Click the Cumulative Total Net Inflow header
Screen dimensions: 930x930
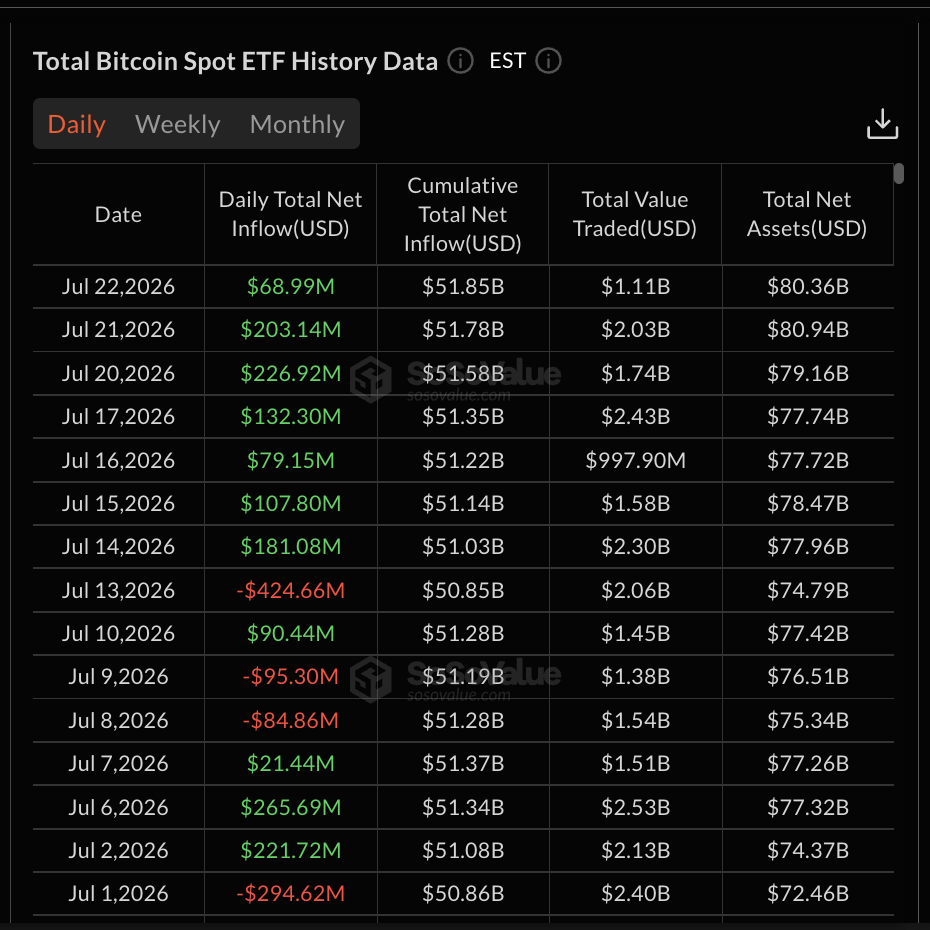462,214
